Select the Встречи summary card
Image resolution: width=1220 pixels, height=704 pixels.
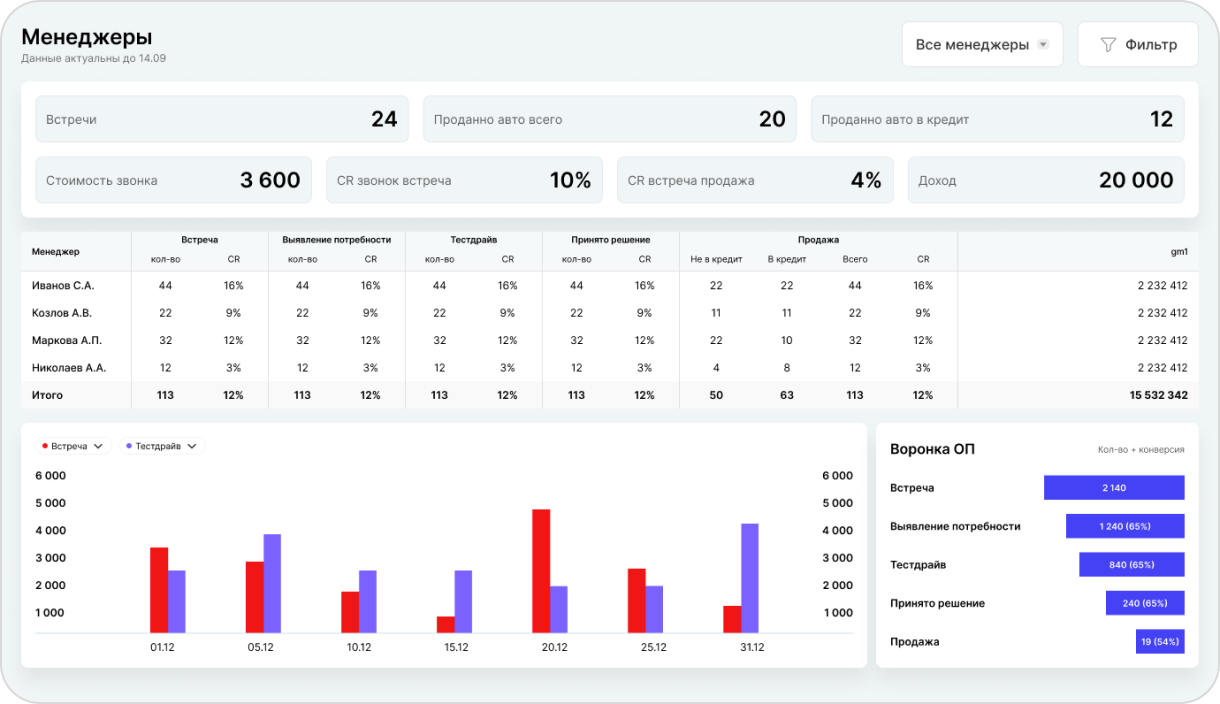coord(222,119)
